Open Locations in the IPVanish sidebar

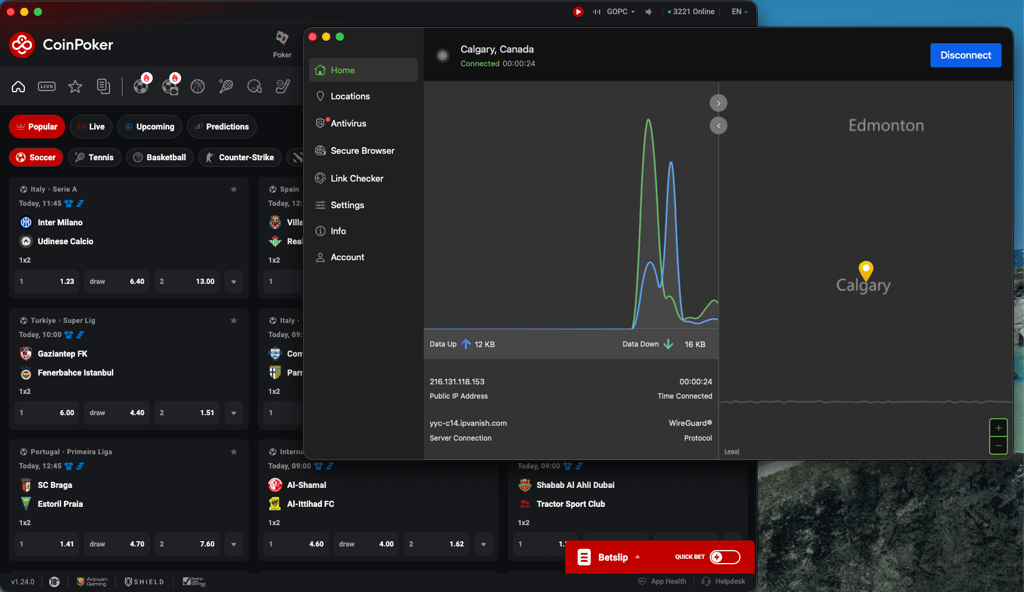[363, 96]
